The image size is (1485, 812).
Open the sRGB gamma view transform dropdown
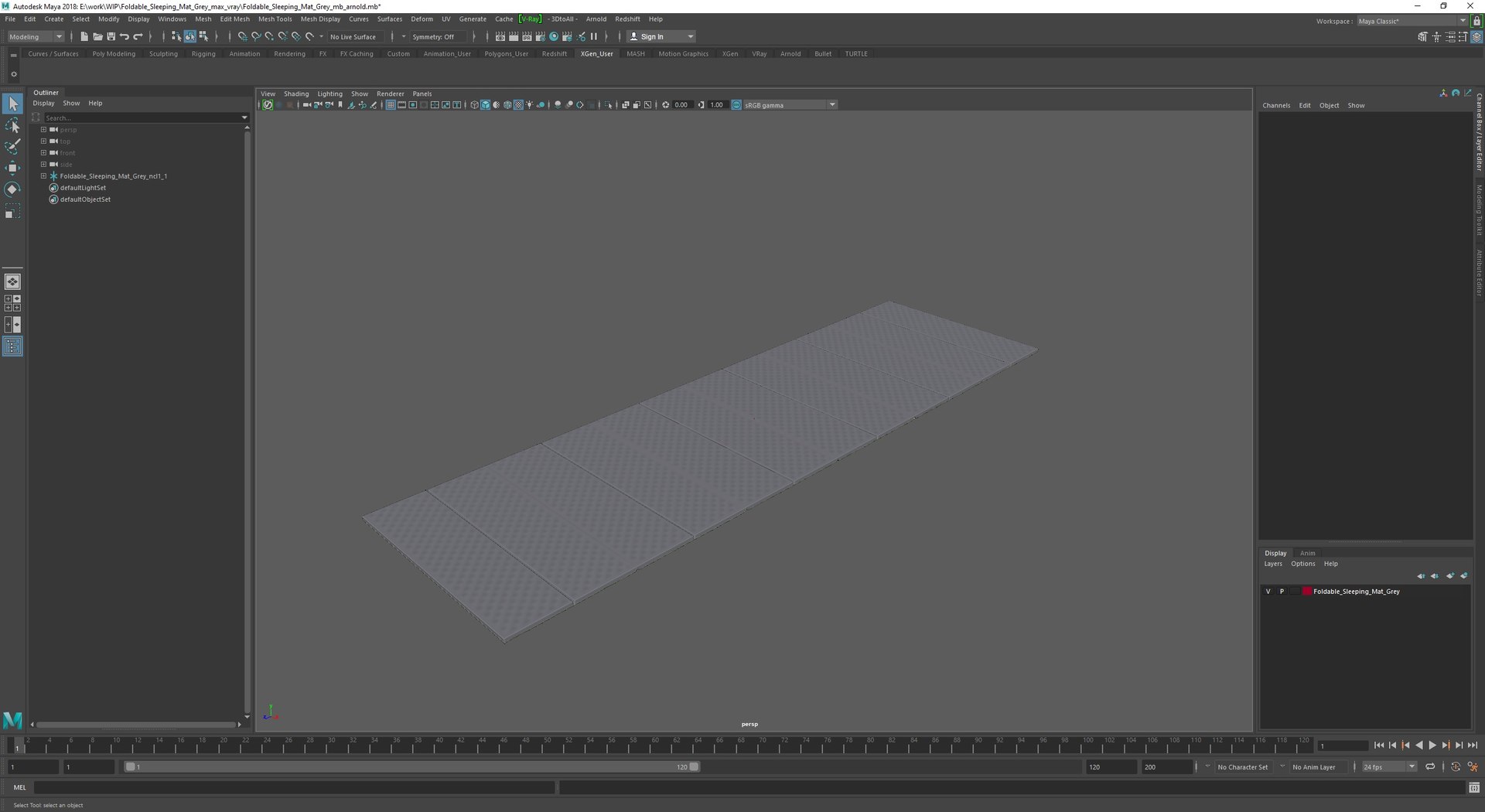coord(790,105)
